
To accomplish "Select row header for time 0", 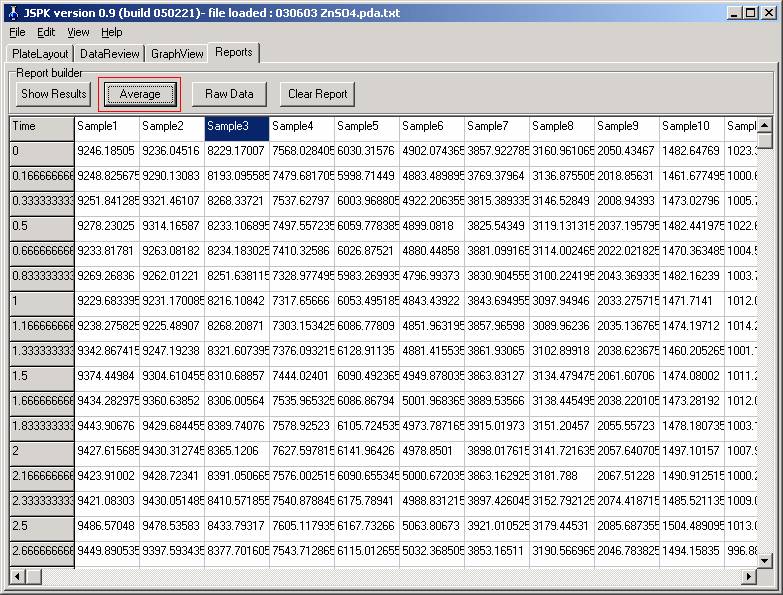I will [42, 154].
